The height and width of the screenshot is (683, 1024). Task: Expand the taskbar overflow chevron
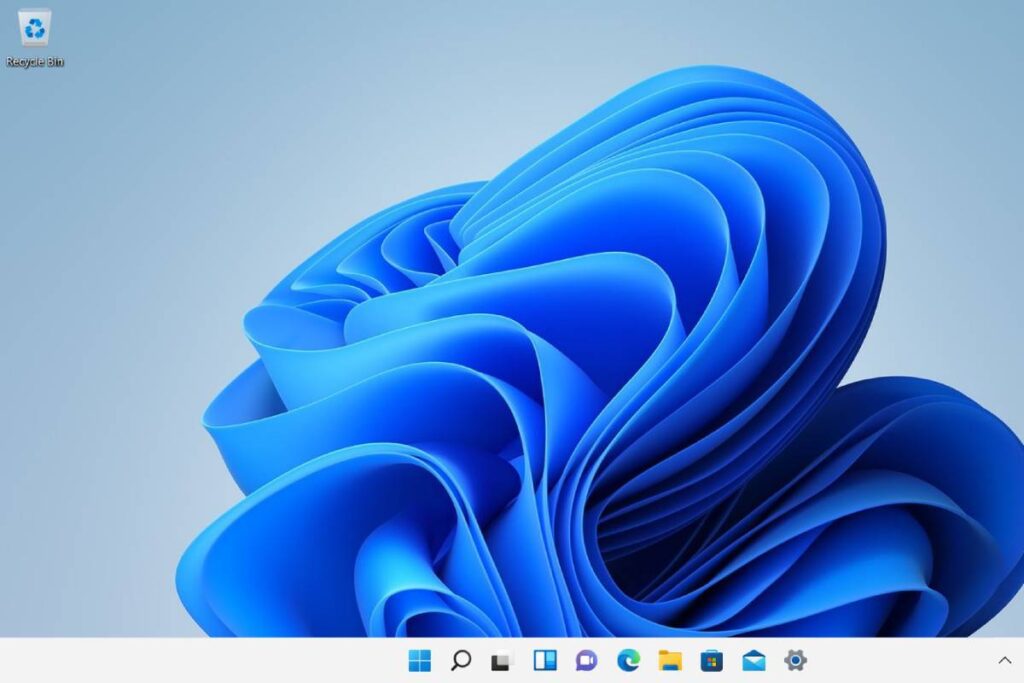tap(1005, 660)
